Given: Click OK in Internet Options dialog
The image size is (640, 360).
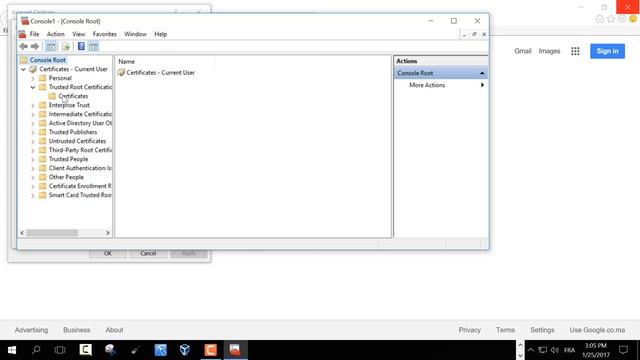Looking at the screenshot, I should click(108, 253).
